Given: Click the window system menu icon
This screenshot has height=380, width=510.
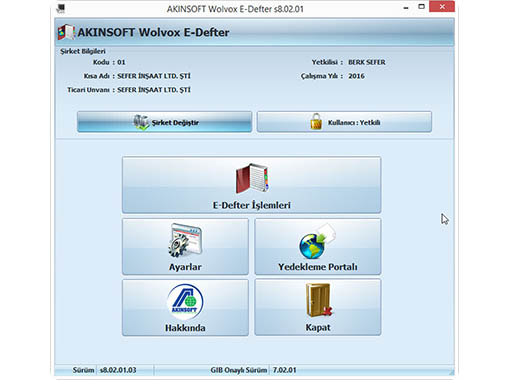Looking at the screenshot, I should [x=61, y=8].
